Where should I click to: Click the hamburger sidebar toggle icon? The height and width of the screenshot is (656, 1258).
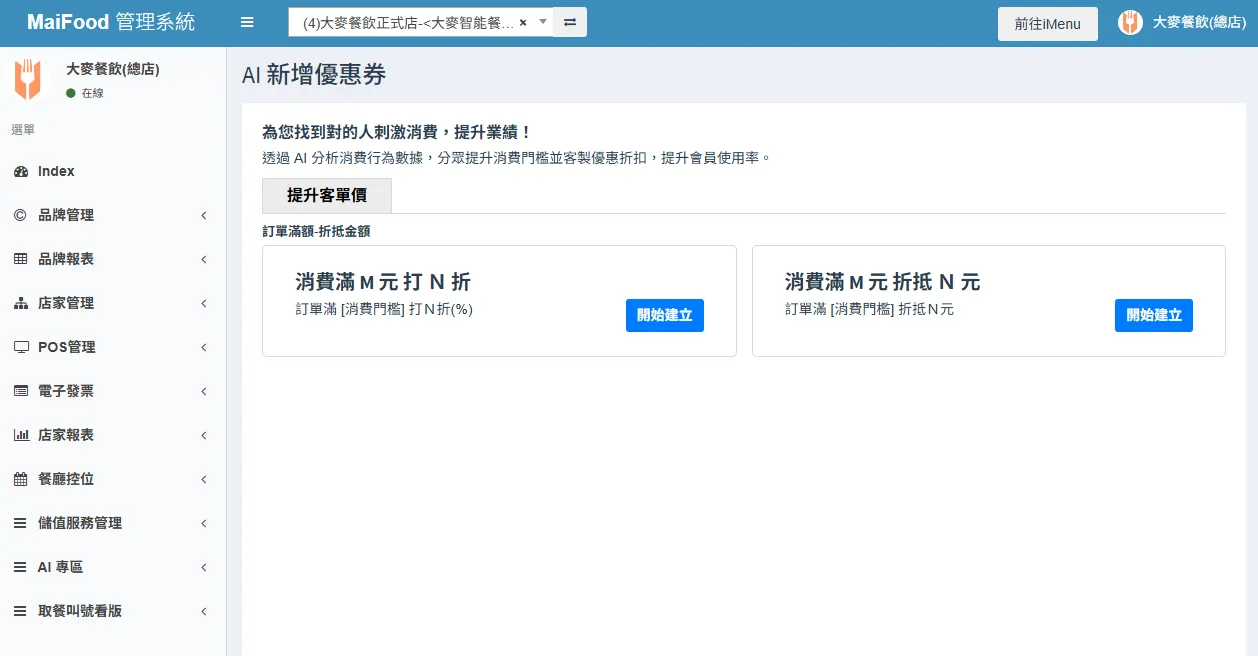coord(247,22)
